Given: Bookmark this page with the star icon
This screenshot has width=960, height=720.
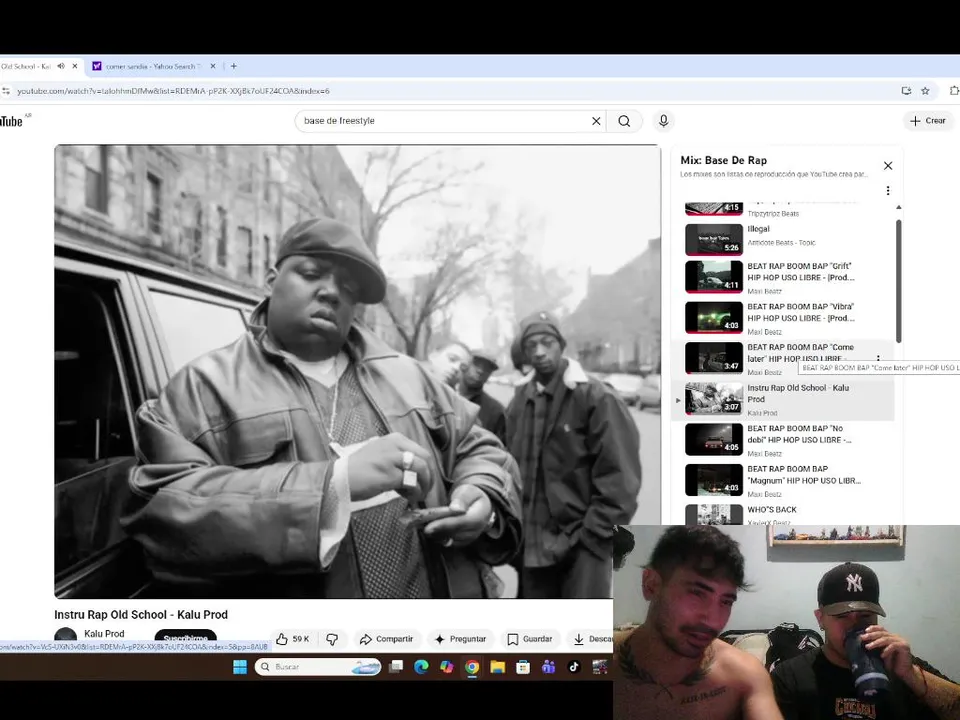Looking at the screenshot, I should 925,91.
